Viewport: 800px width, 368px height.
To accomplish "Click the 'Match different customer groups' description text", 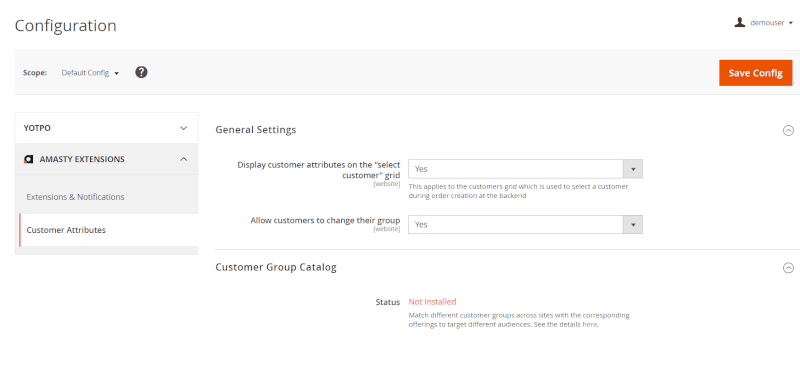I will [x=519, y=320].
